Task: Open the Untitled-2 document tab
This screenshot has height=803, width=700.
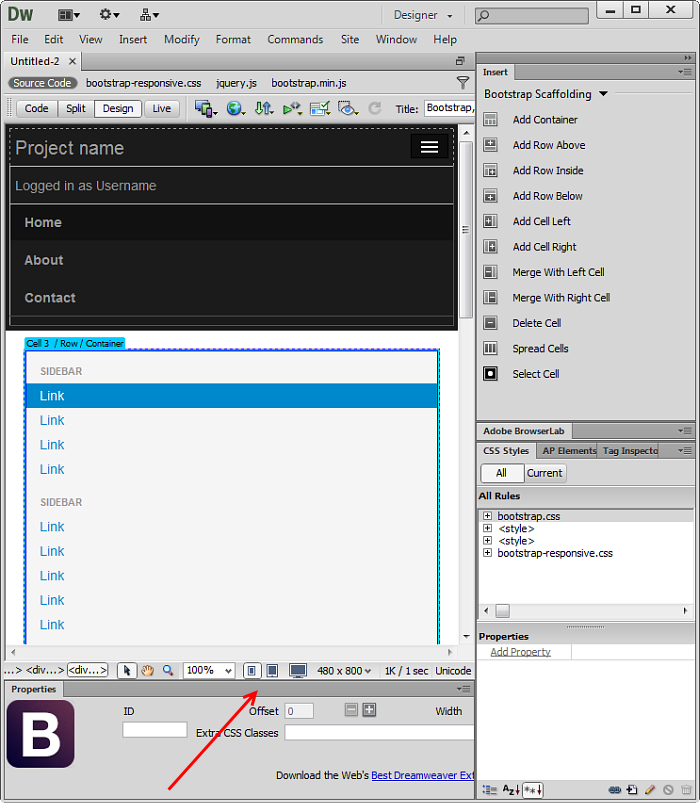Action: (x=35, y=61)
